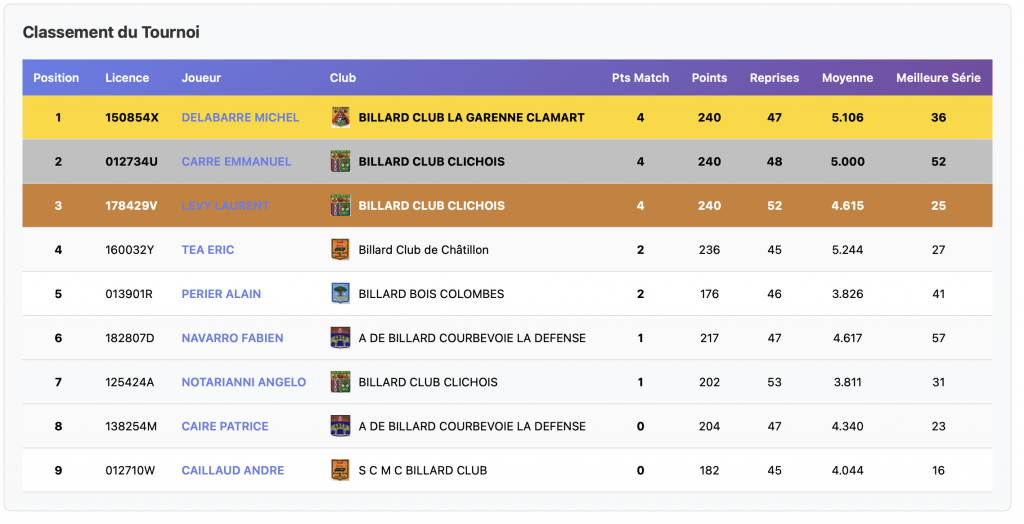Screen dimensions: 1024x524
Task: Click the Meilleure Série column header
Action: [x=938, y=78]
